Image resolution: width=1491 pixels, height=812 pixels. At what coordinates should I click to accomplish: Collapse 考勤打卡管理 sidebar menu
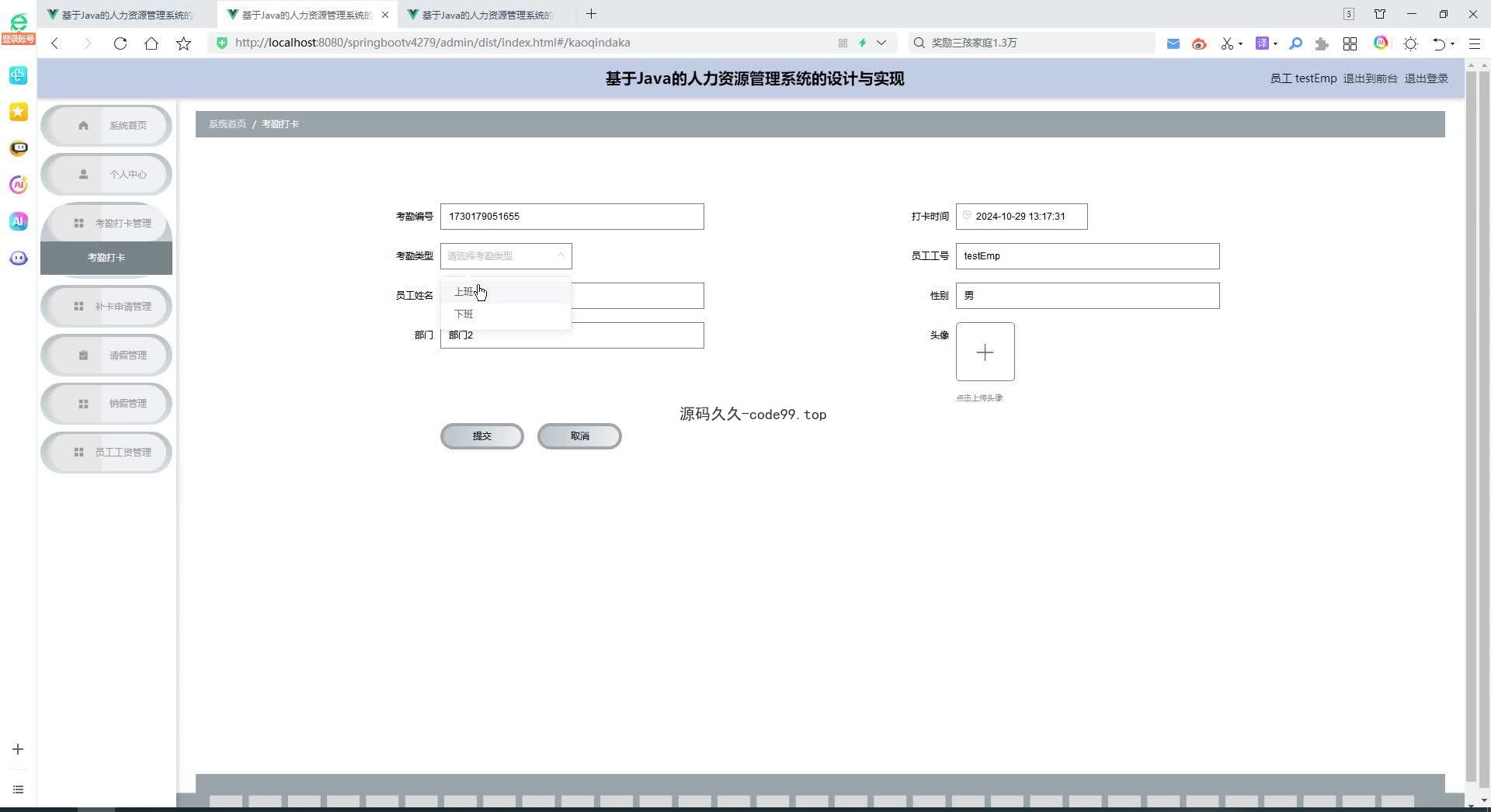coord(106,224)
